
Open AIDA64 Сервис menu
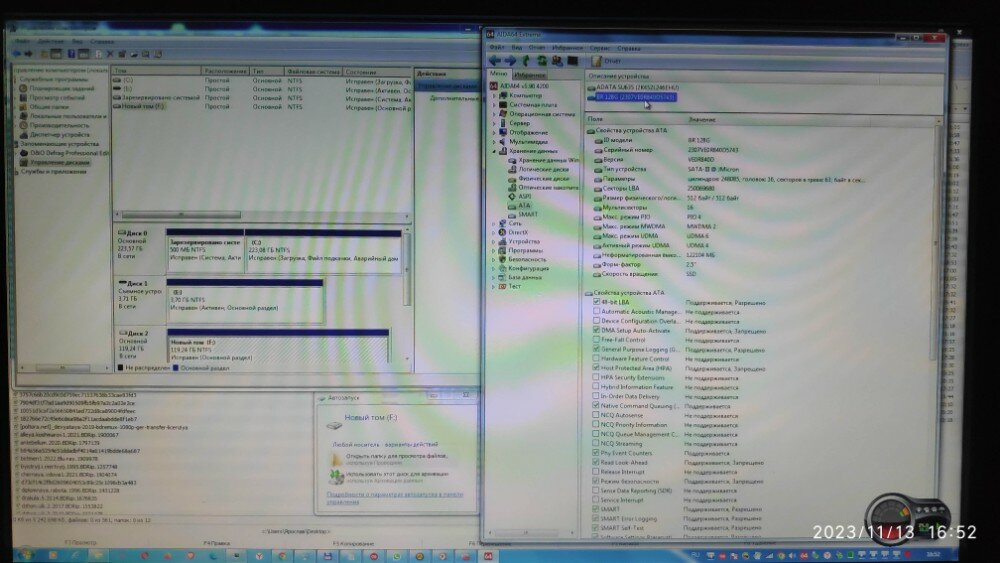(599, 48)
